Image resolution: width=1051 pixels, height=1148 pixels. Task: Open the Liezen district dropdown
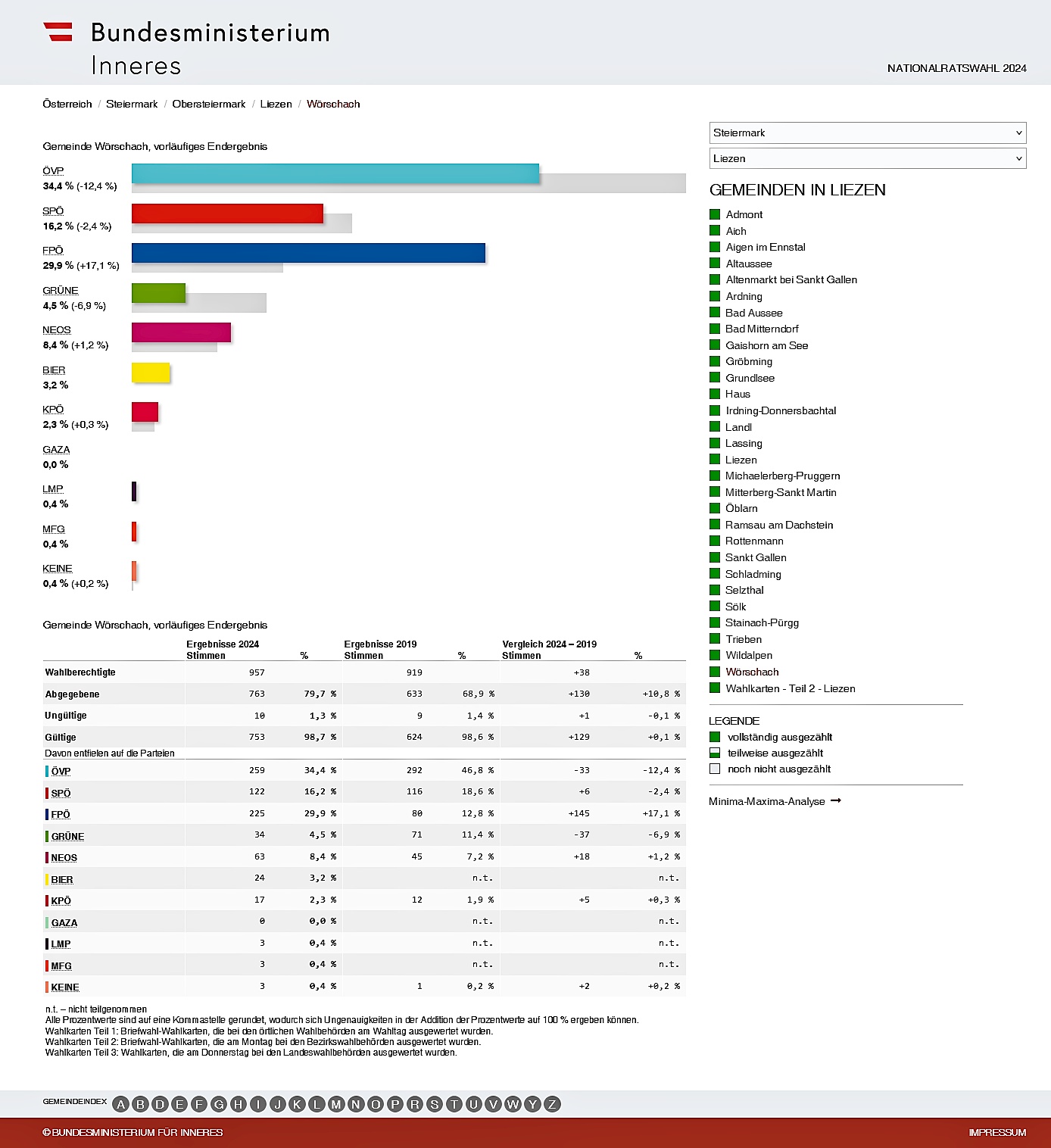click(867, 158)
